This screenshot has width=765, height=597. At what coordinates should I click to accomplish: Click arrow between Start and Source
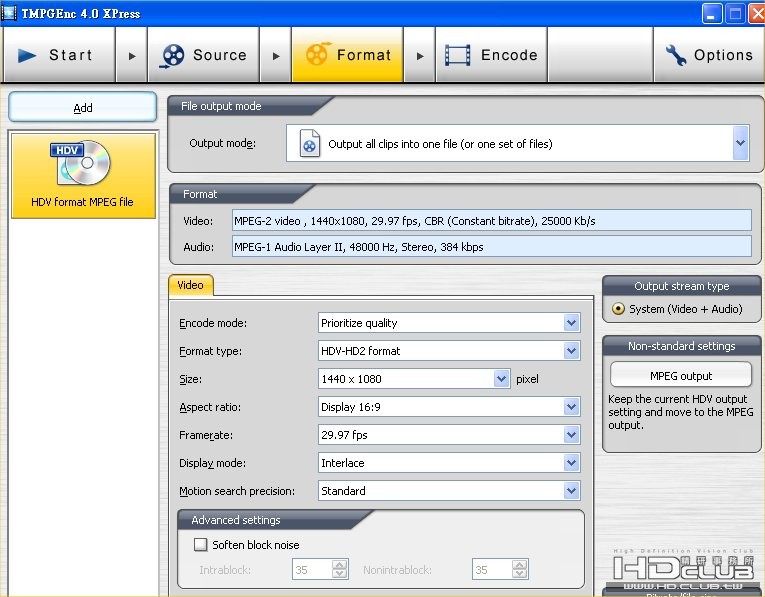pyautogui.click(x=132, y=56)
